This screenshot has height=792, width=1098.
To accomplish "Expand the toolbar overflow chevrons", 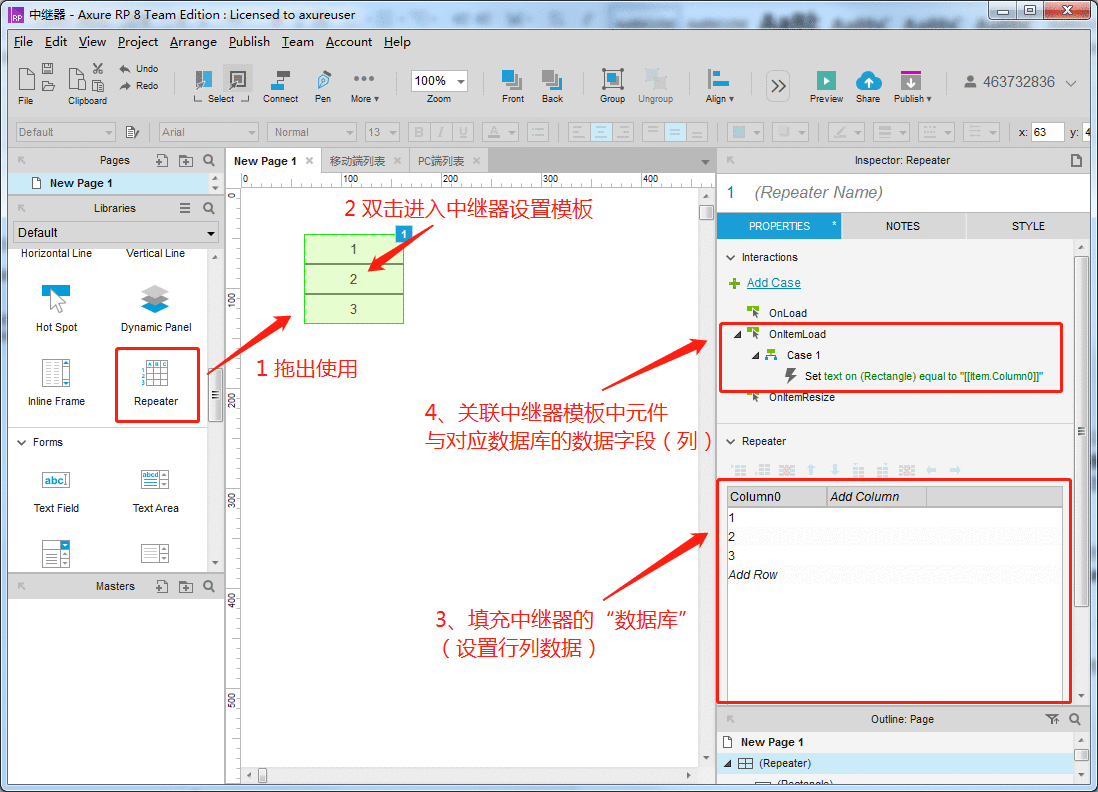I will [x=778, y=86].
